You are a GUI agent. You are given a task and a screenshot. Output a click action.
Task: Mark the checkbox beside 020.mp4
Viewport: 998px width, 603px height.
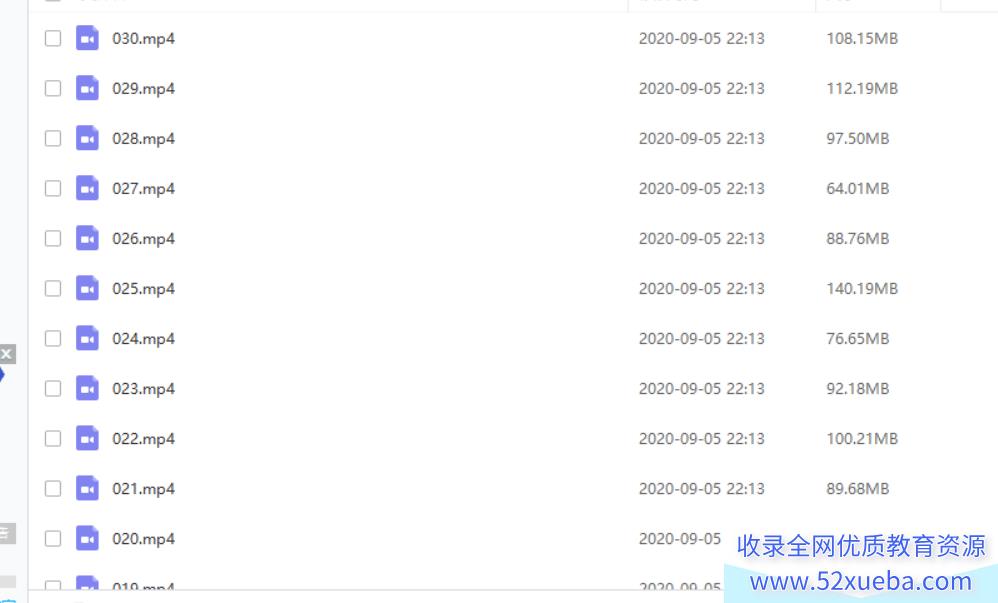coord(53,539)
